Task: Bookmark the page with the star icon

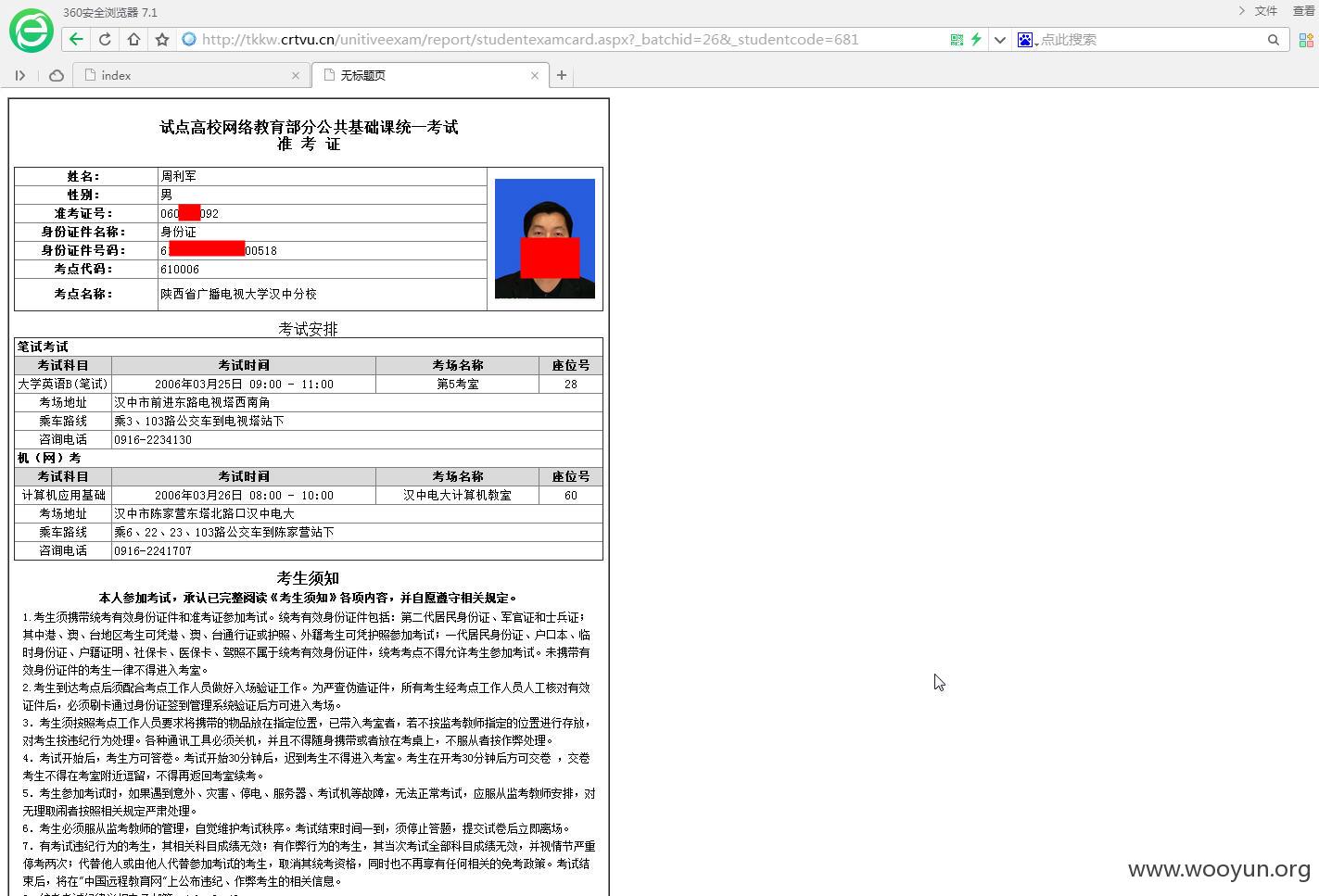Action: [162, 40]
